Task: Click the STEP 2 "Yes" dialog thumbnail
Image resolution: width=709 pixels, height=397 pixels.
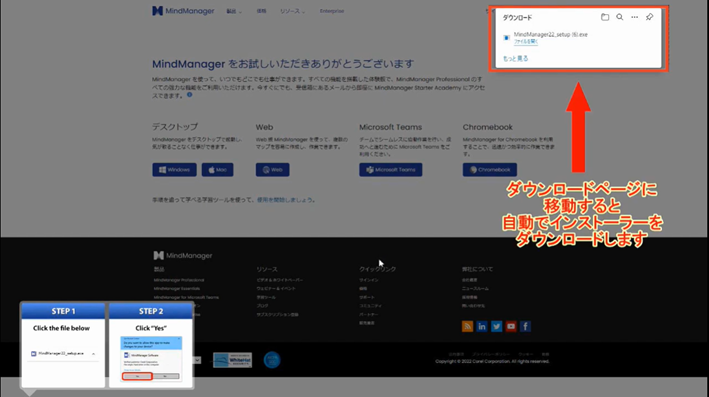Action: (151, 359)
